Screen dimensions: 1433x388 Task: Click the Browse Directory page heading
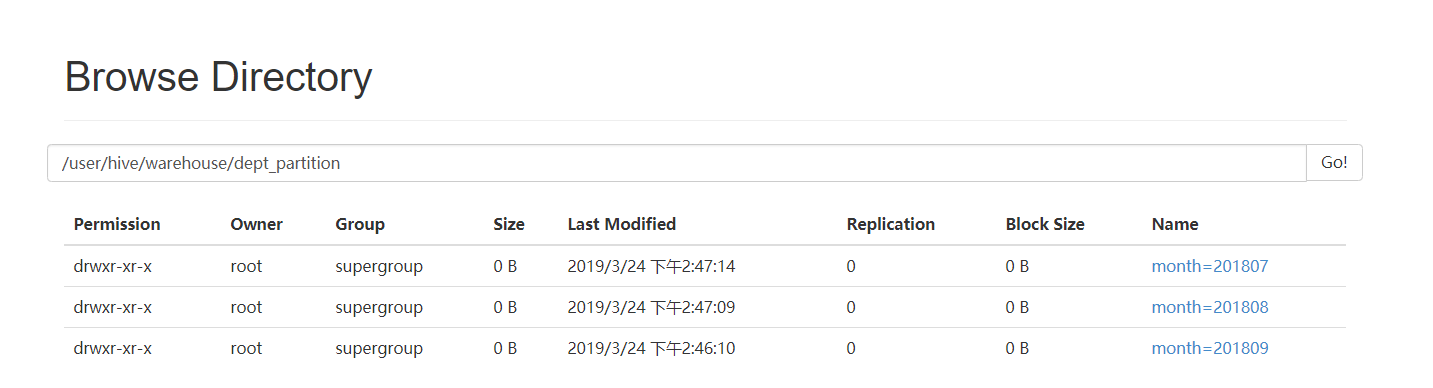(x=218, y=77)
